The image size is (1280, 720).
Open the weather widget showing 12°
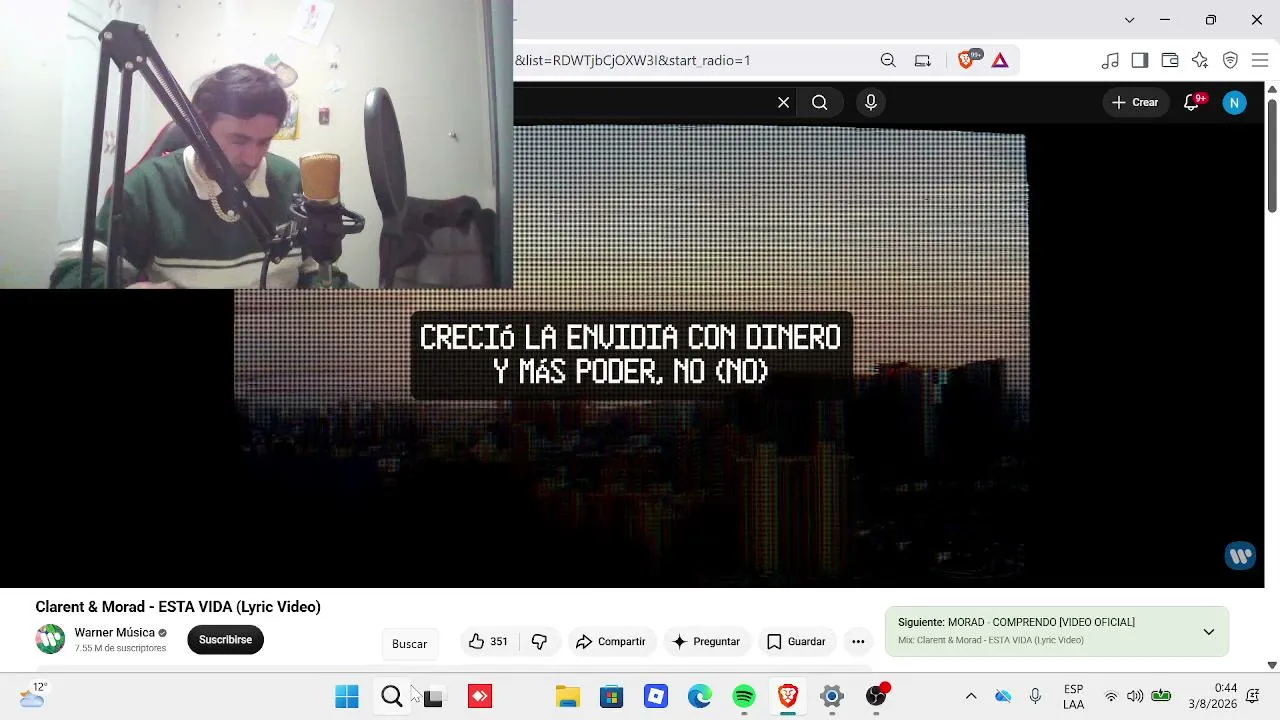click(x=32, y=696)
